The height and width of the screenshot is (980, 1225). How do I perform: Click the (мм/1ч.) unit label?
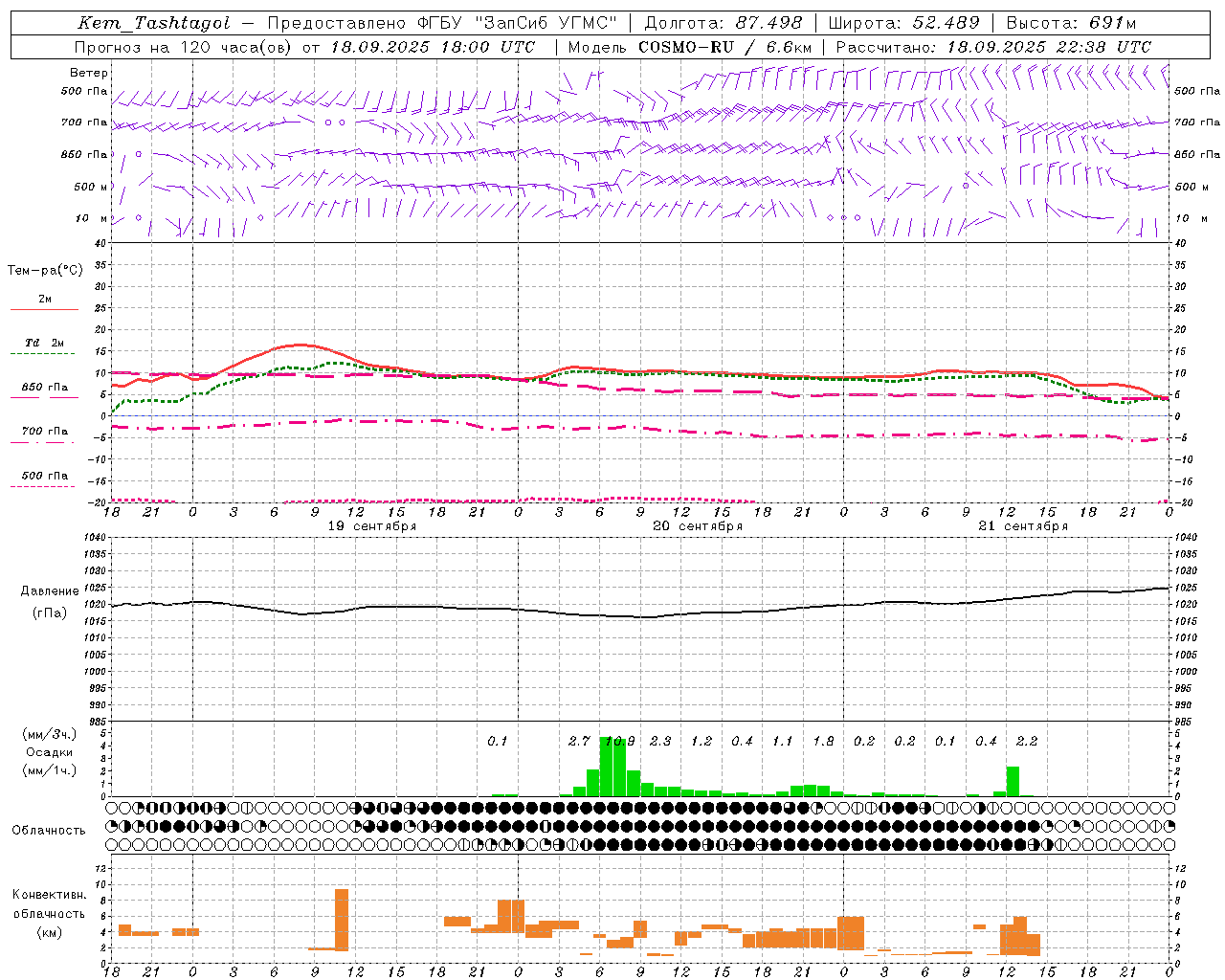coord(49,770)
